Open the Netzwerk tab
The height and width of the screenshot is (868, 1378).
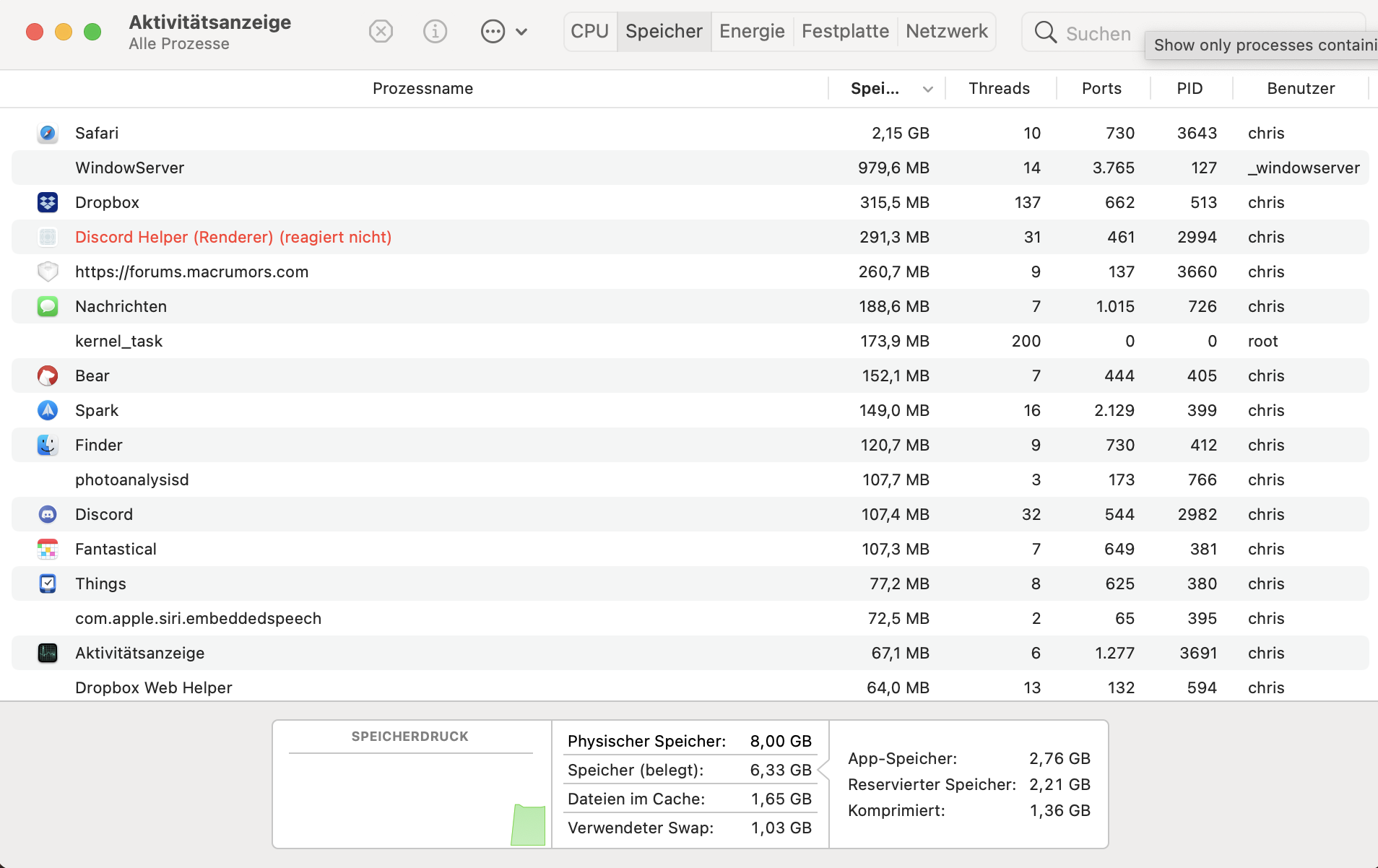pos(946,32)
